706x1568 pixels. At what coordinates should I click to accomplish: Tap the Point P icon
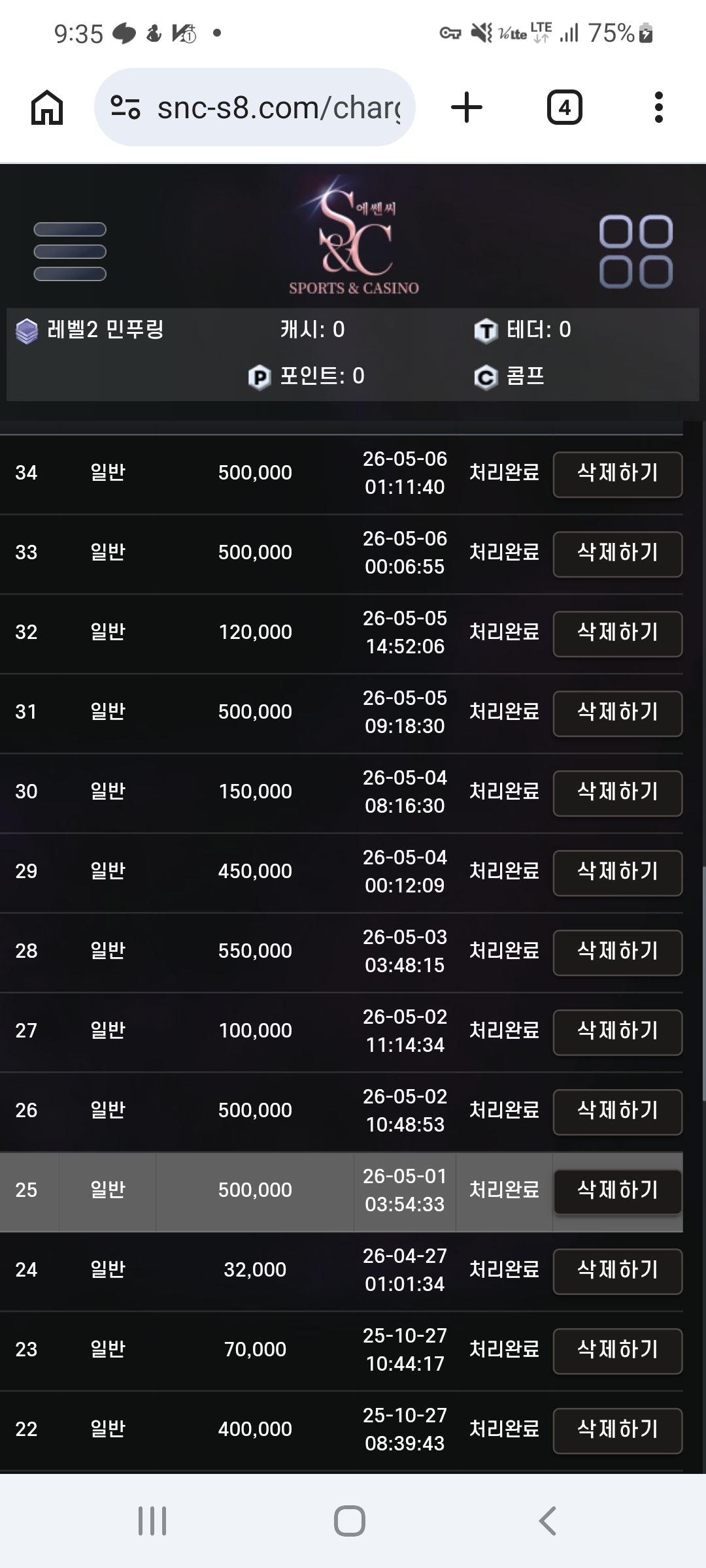point(260,377)
